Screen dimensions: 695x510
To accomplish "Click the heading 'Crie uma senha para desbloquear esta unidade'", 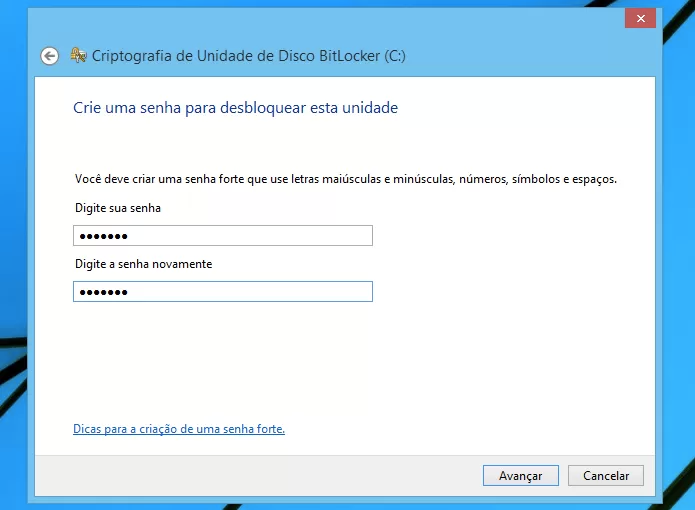I will click(x=235, y=108).
